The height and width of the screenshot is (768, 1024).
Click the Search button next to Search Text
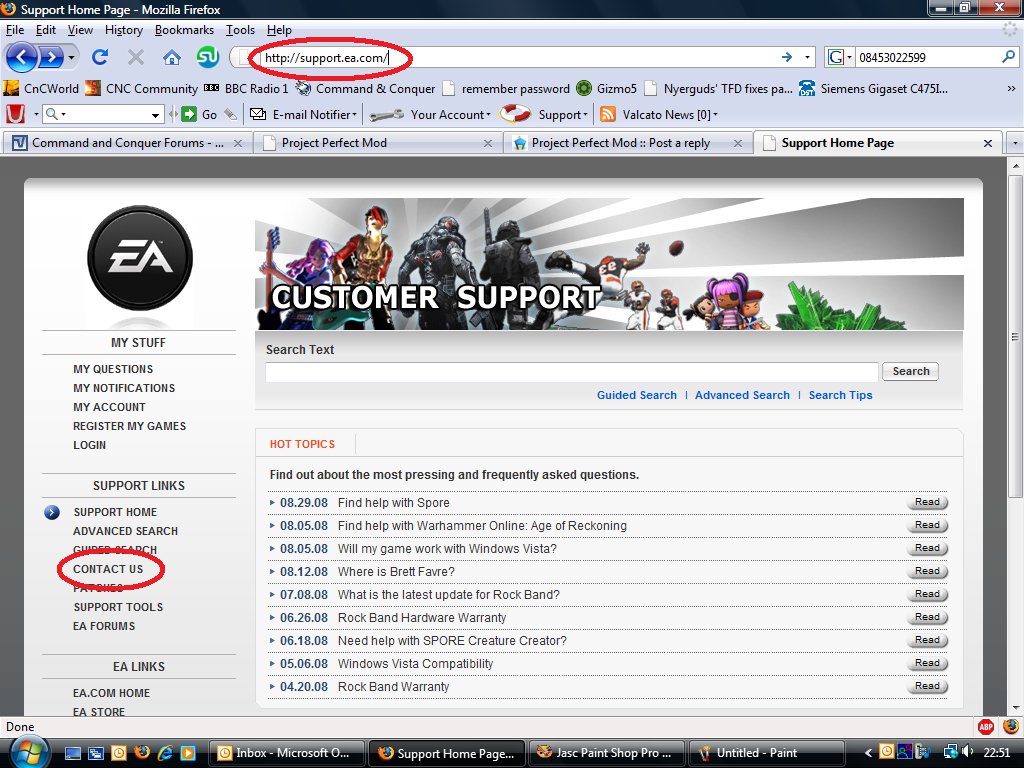[x=910, y=371]
